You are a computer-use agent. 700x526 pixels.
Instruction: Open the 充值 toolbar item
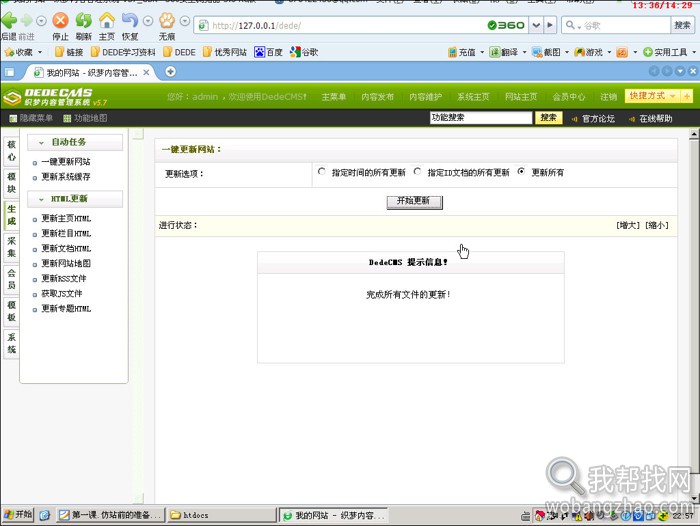[x=466, y=52]
